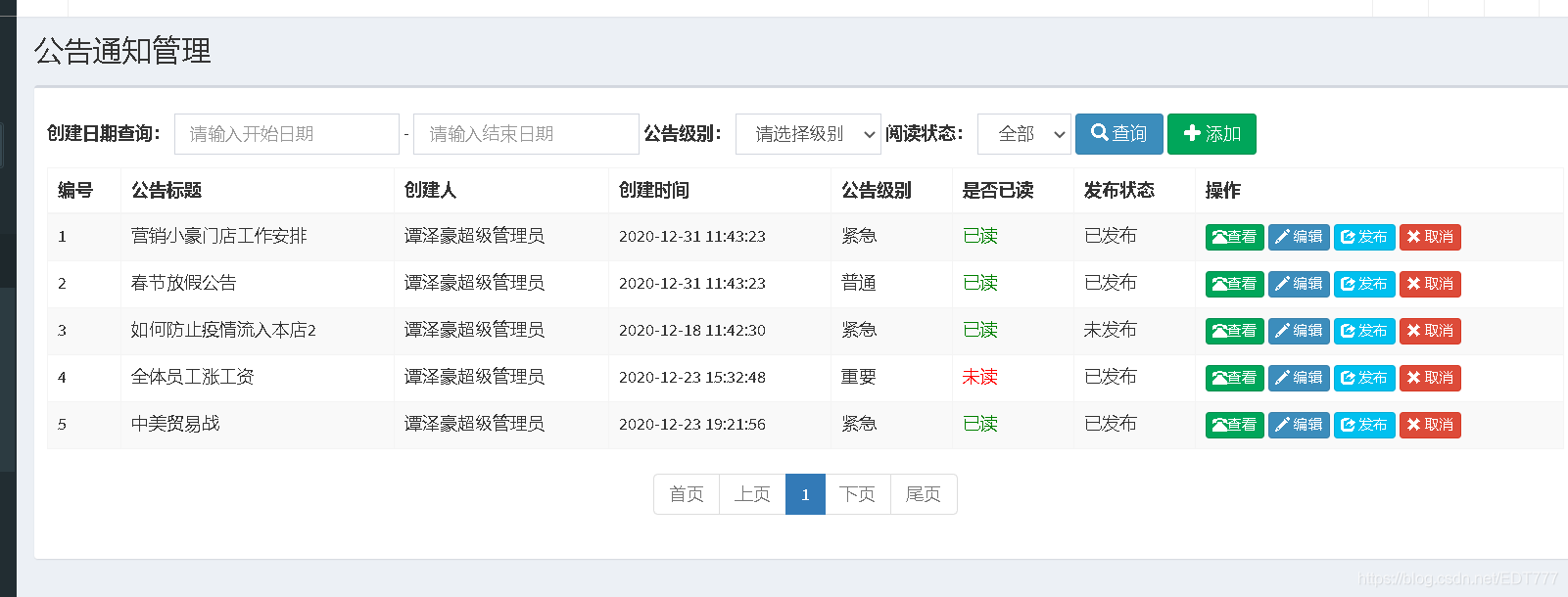
Task: Cancel the 全体员工涨工资 row
Action: [x=1430, y=378]
